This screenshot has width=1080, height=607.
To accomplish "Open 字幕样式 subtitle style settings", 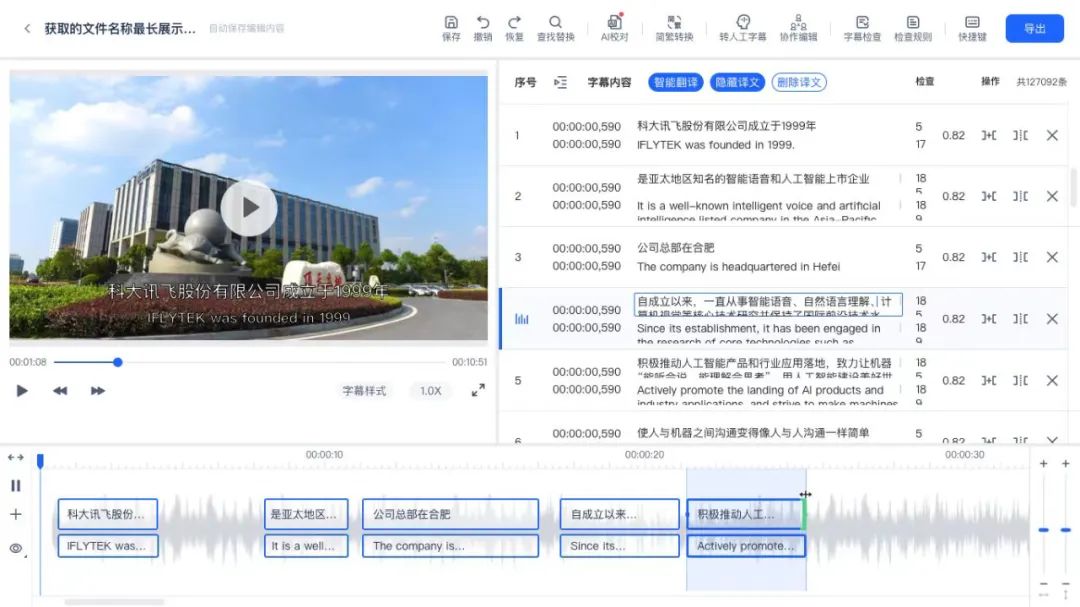I will 364,391.
